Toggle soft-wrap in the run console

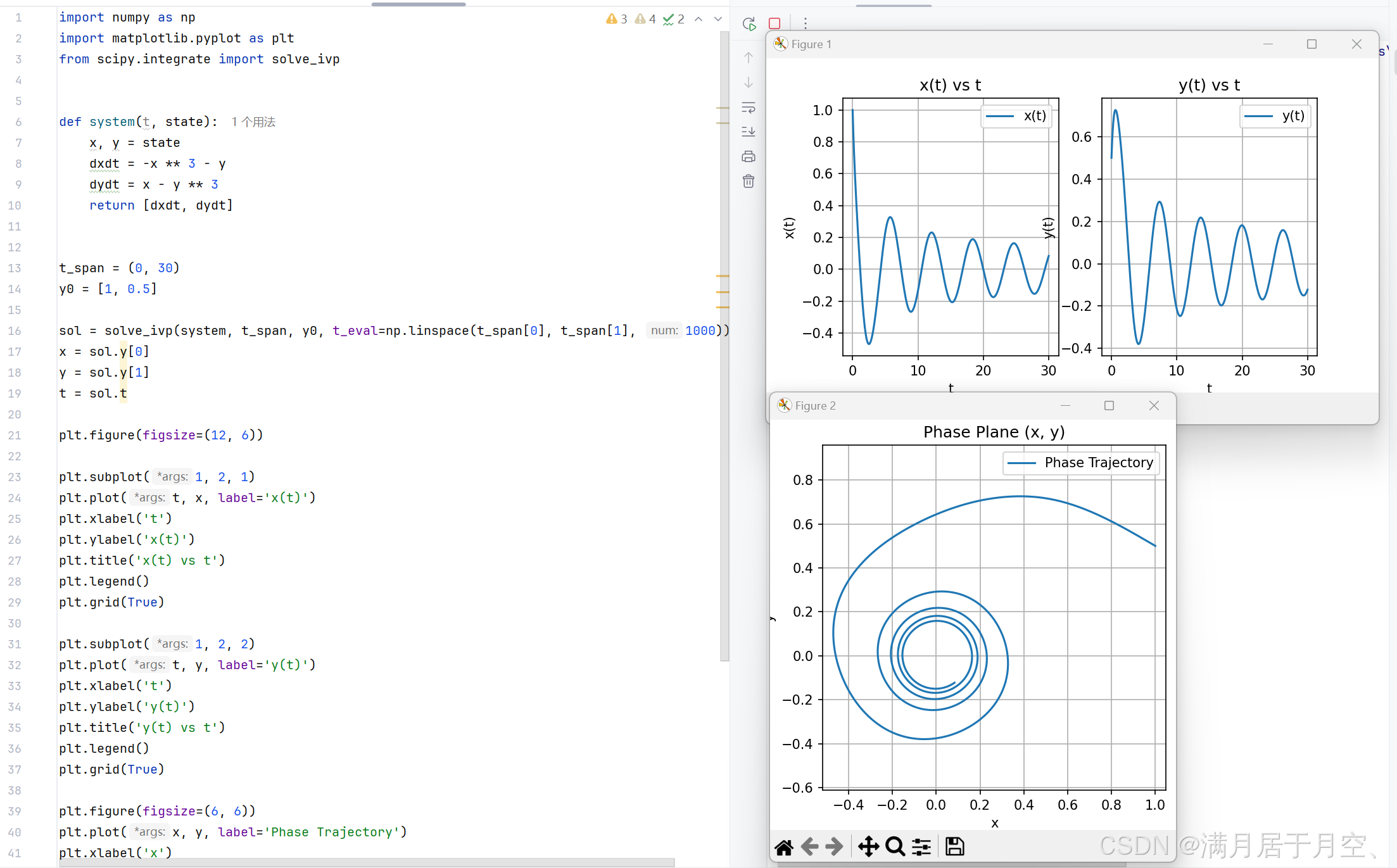point(749,108)
